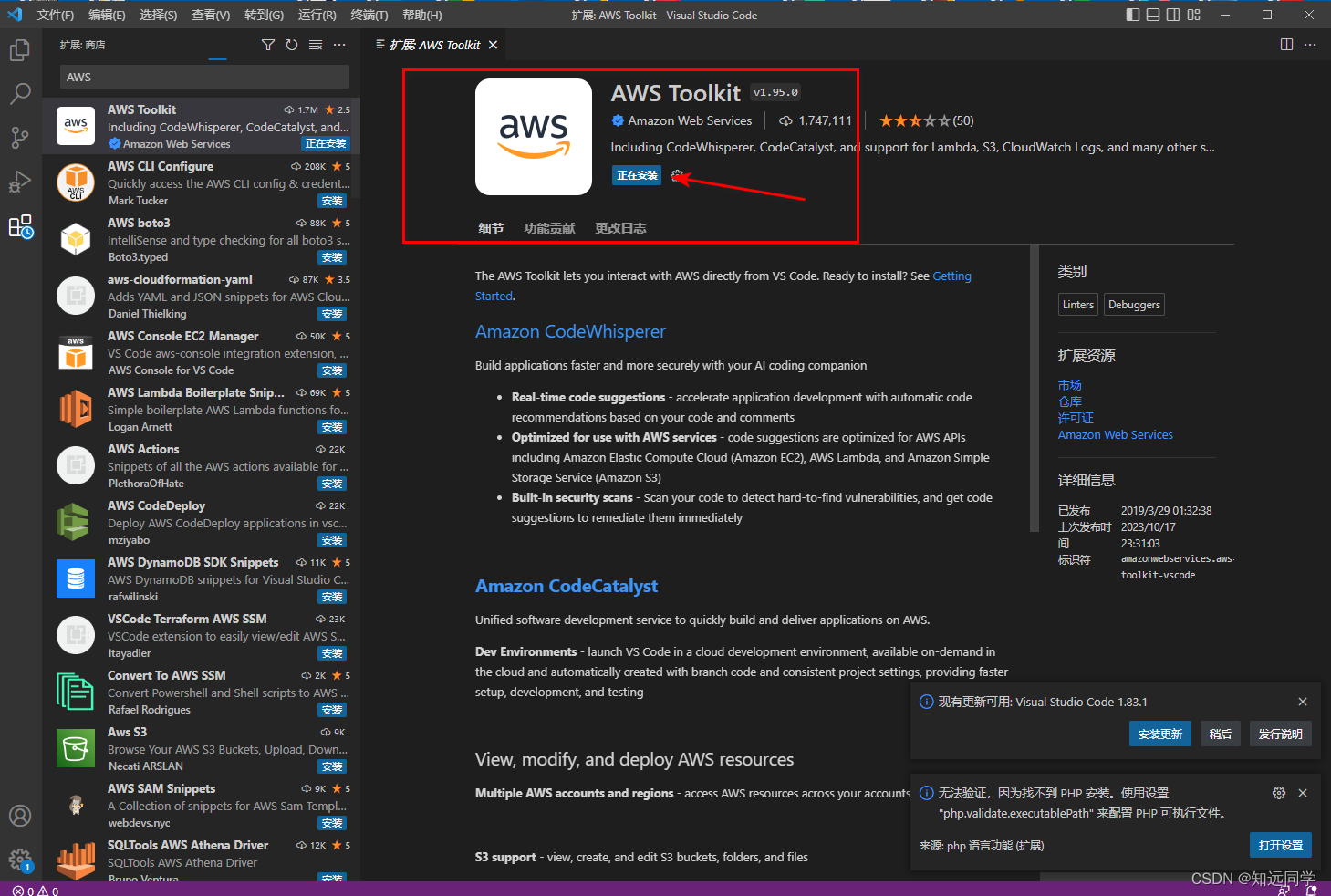Open the 转到(G) menu
This screenshot has width=1331, height=896.
coord(264,15)
